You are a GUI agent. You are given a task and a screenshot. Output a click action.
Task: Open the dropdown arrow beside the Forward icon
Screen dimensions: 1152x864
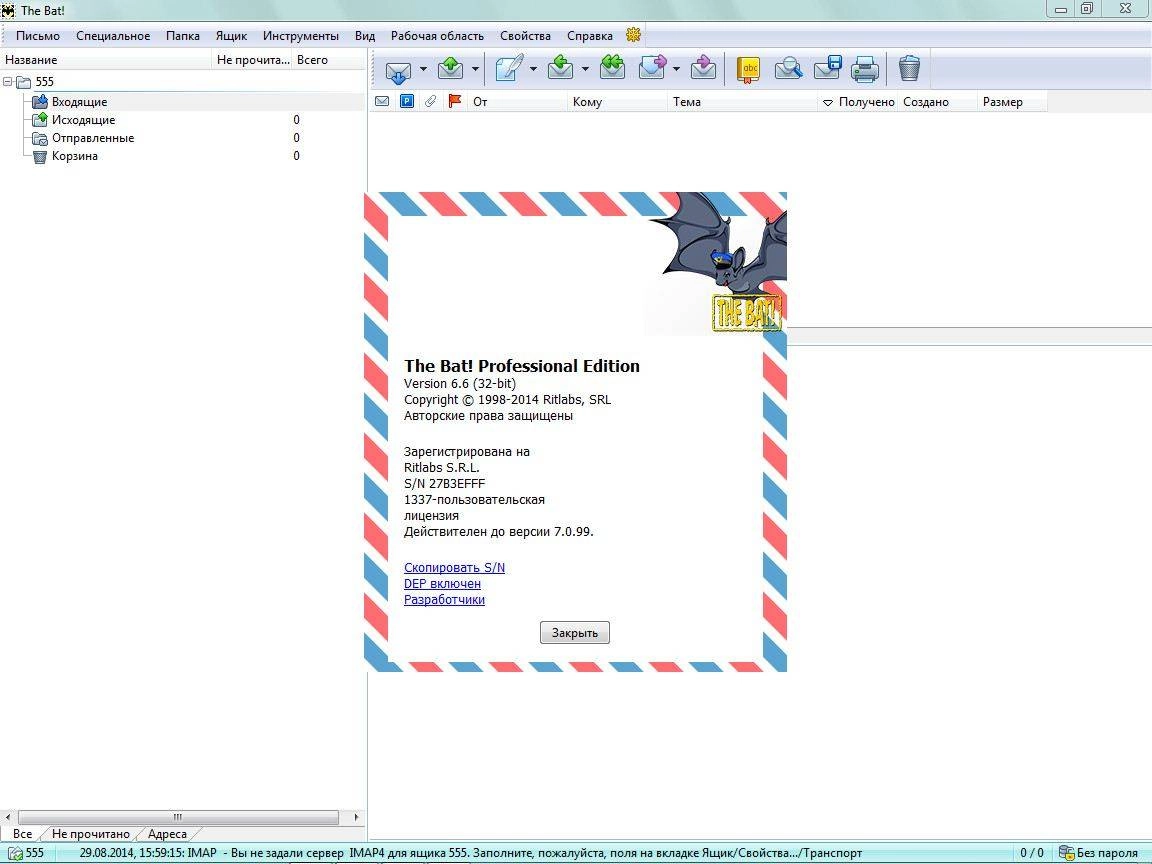click(676, 69)
